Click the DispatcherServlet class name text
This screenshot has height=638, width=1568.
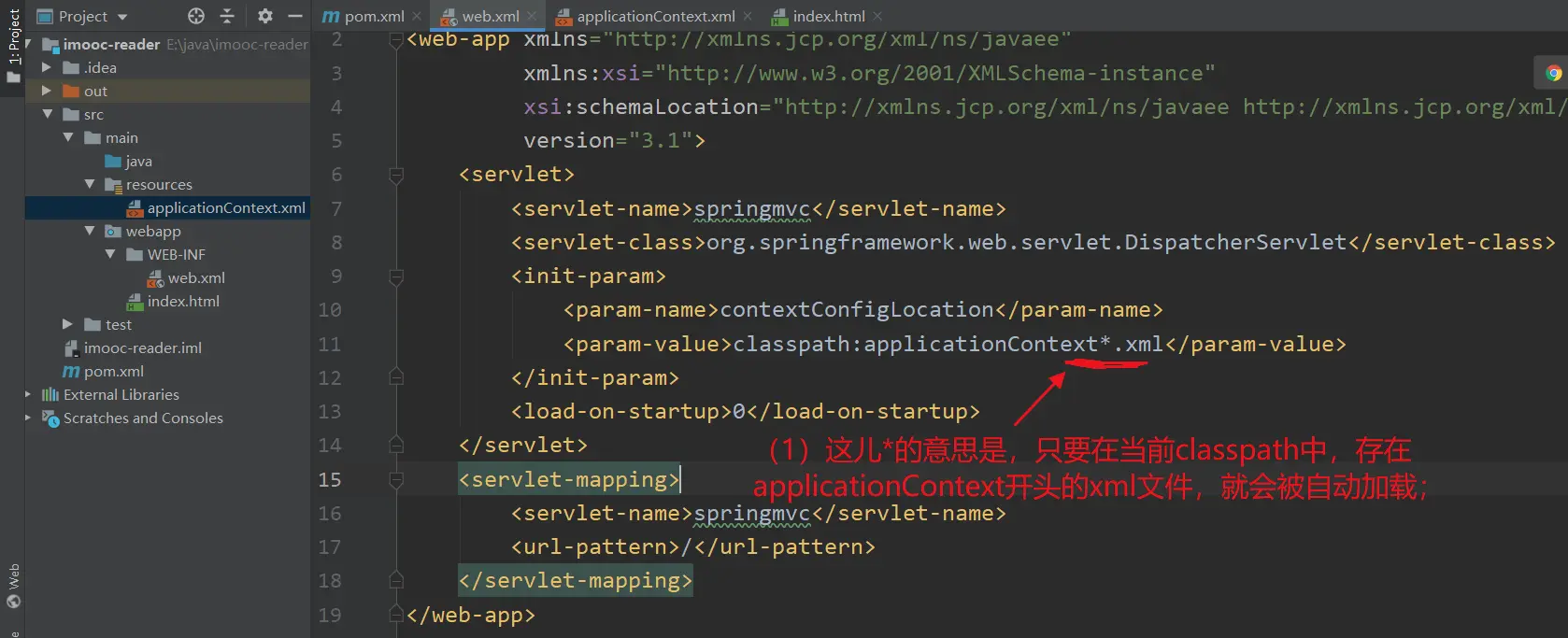tap(1235, 242)
